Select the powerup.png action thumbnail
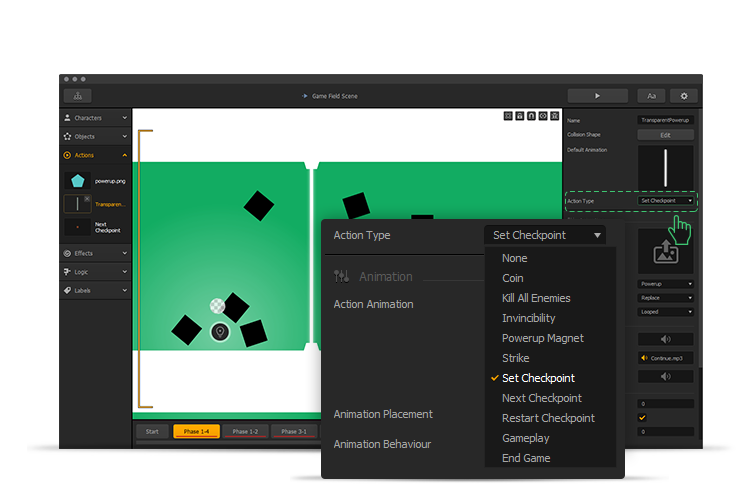This screenshot has height=503, width=756. [77, 181]
